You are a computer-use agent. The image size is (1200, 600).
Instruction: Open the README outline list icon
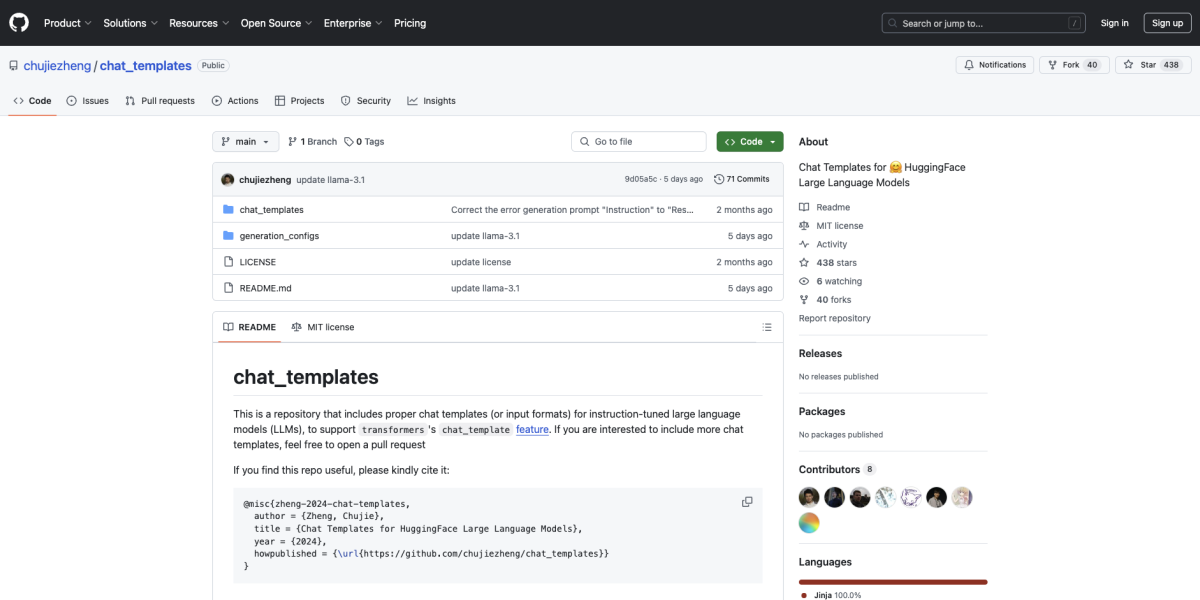[767, 327]
